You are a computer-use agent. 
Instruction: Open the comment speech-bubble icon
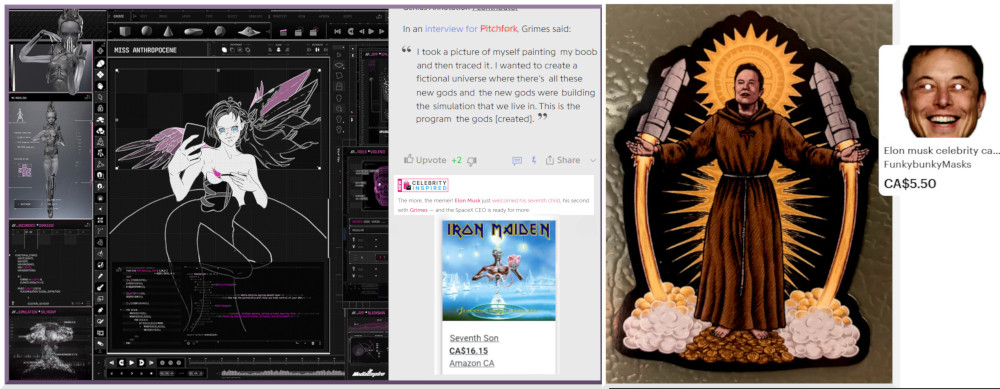point(517,160)
